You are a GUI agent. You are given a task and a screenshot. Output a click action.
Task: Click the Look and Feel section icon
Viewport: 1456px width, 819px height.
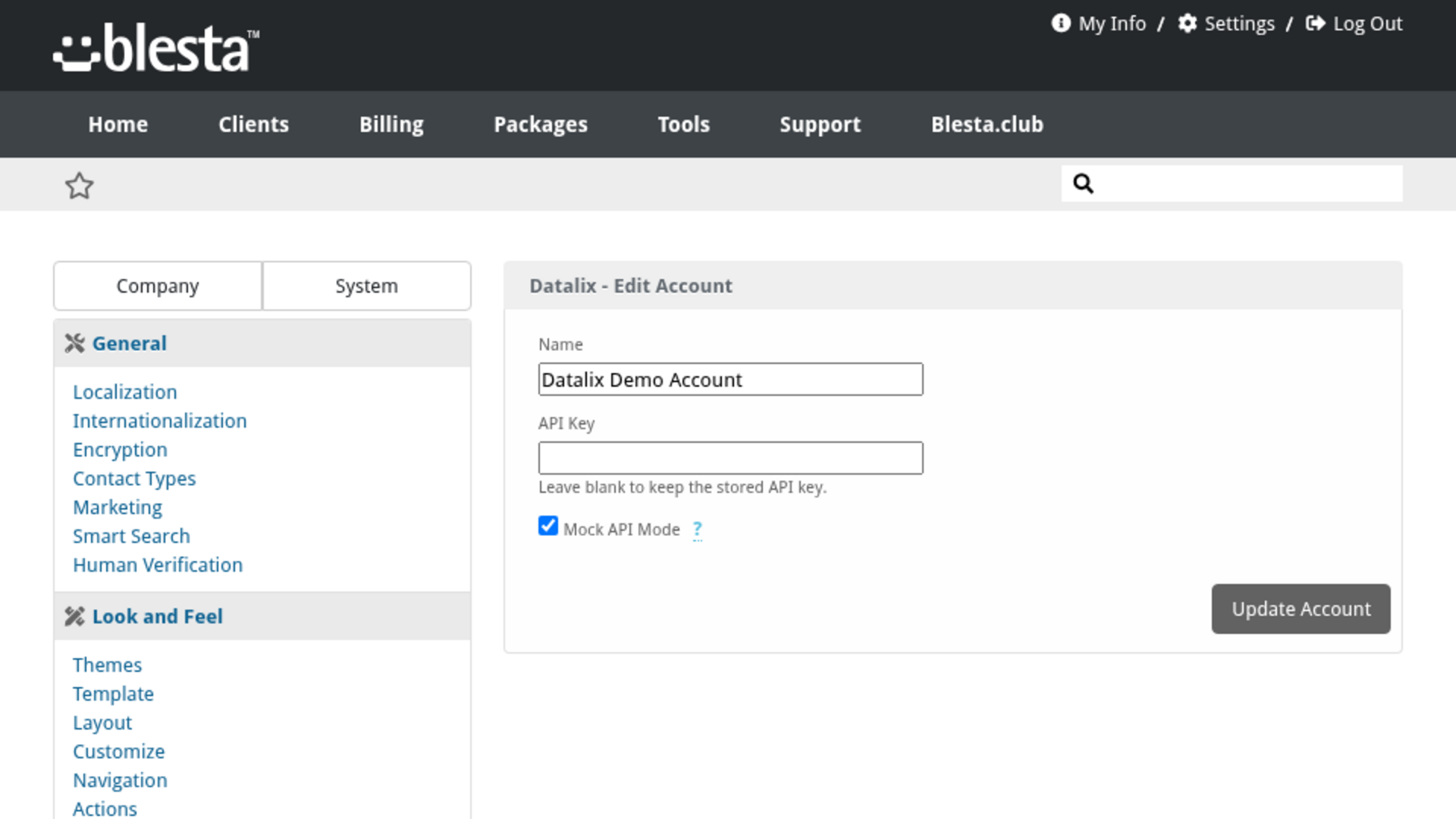[x=74, y=617]
